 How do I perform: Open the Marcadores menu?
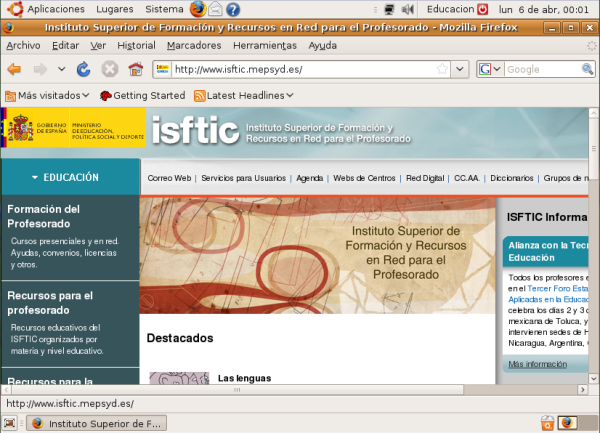[194, 45]
